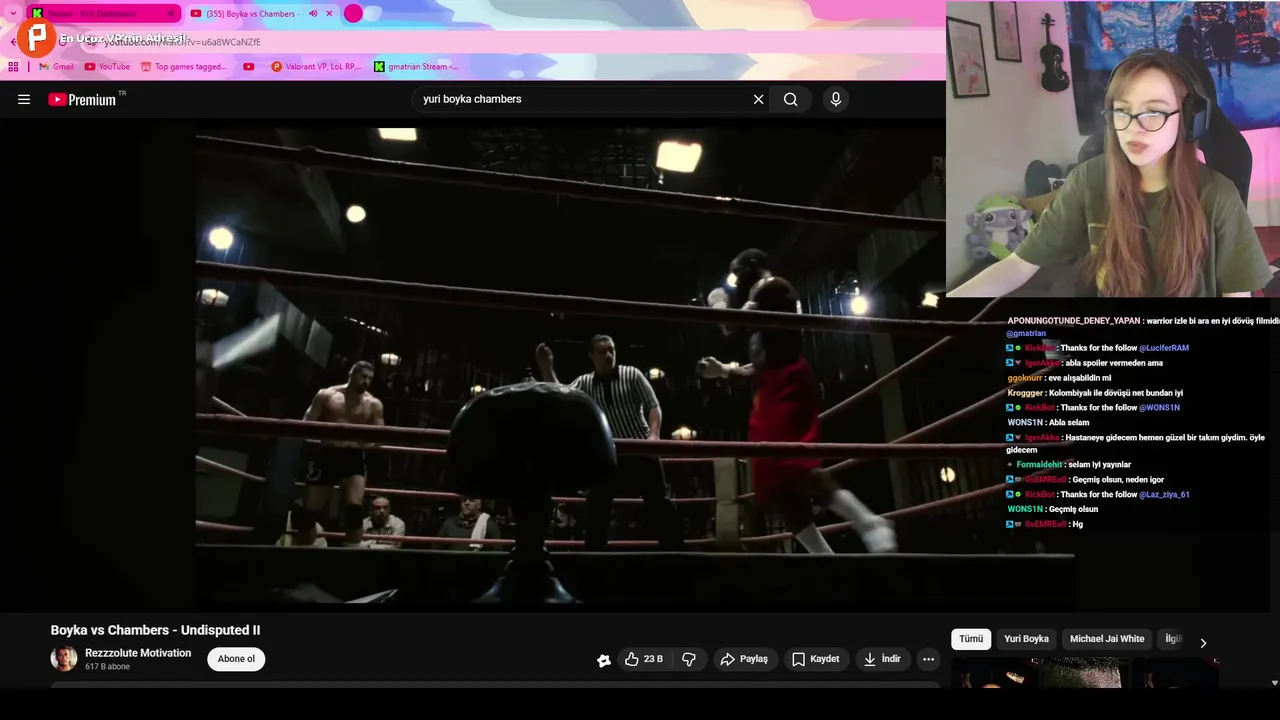The width and height of the screenshot is (1280, 720).
Task: Open the Gmail bookmark
Action: tap(56, 67)
